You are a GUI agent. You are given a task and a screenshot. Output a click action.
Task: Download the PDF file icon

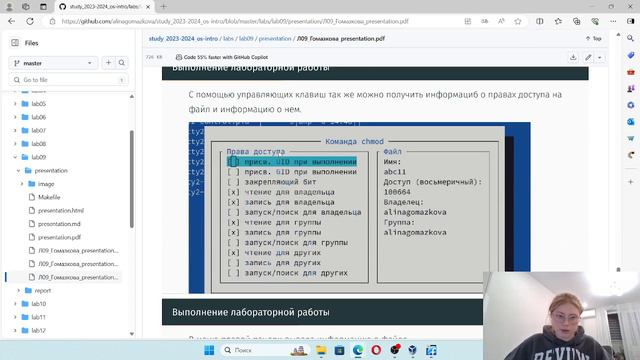pyautogui.click(x=573, y=57)
